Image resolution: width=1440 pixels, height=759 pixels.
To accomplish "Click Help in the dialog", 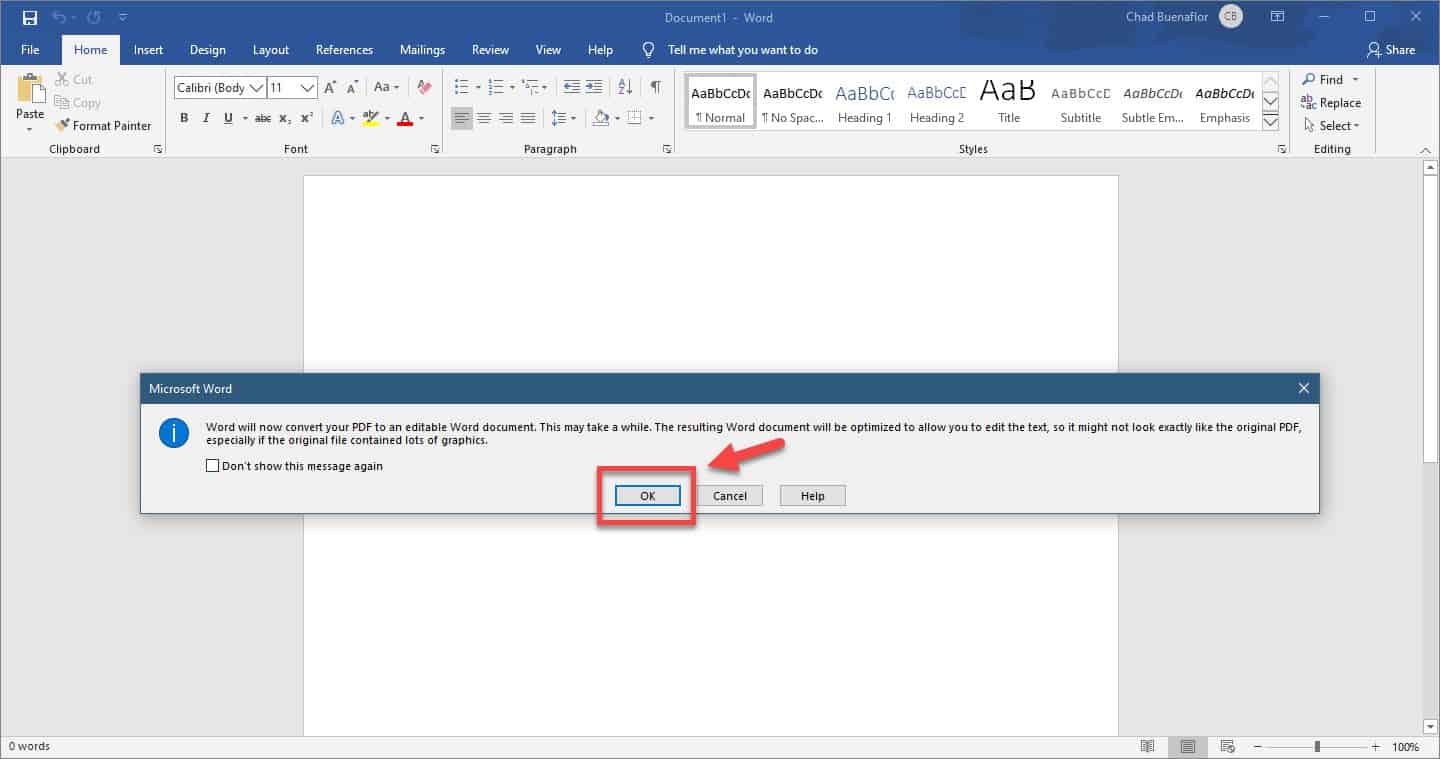I will click(x=813, y=496).
